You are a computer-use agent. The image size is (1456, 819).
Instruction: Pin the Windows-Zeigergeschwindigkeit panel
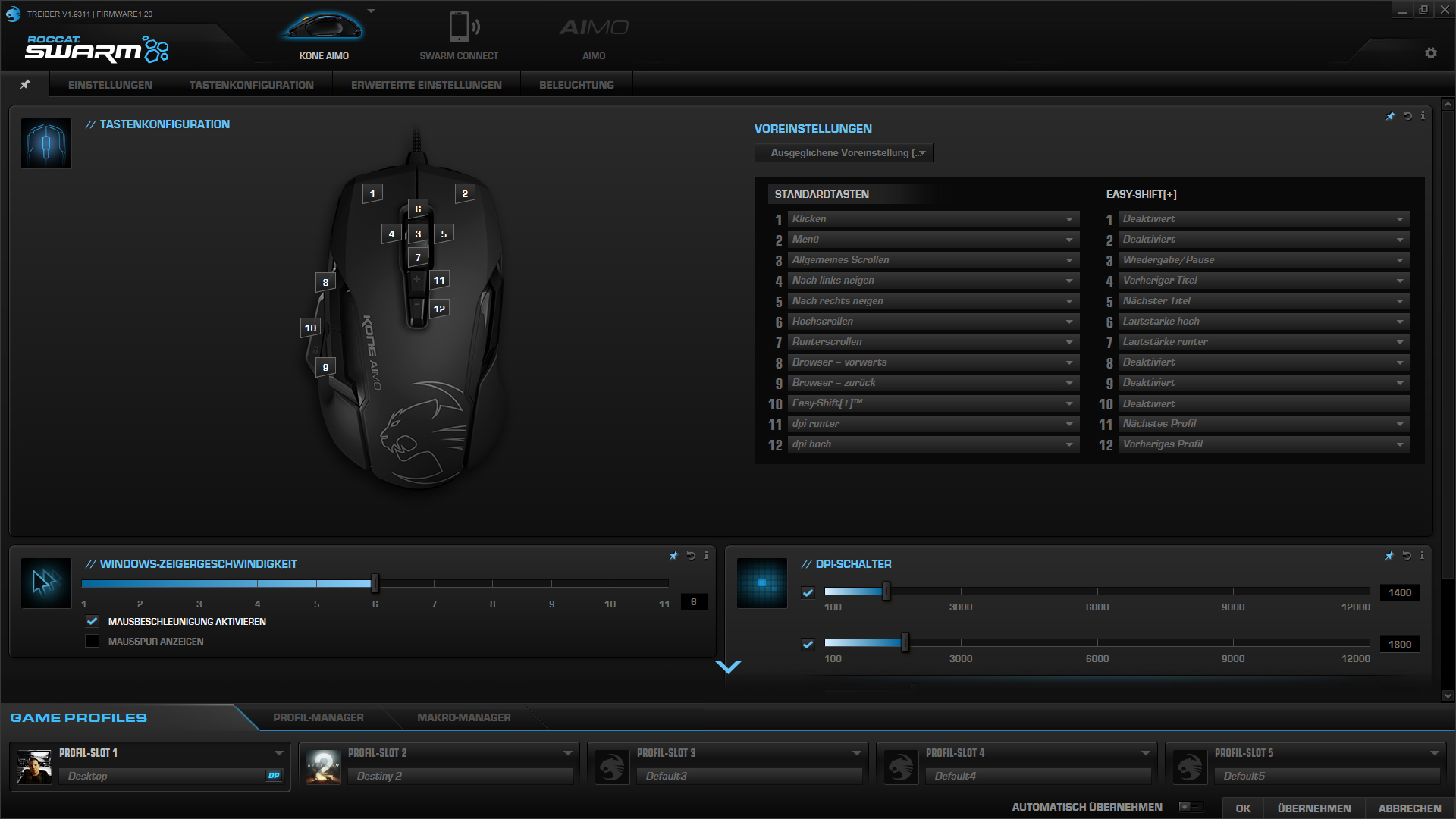click(673, 556)
